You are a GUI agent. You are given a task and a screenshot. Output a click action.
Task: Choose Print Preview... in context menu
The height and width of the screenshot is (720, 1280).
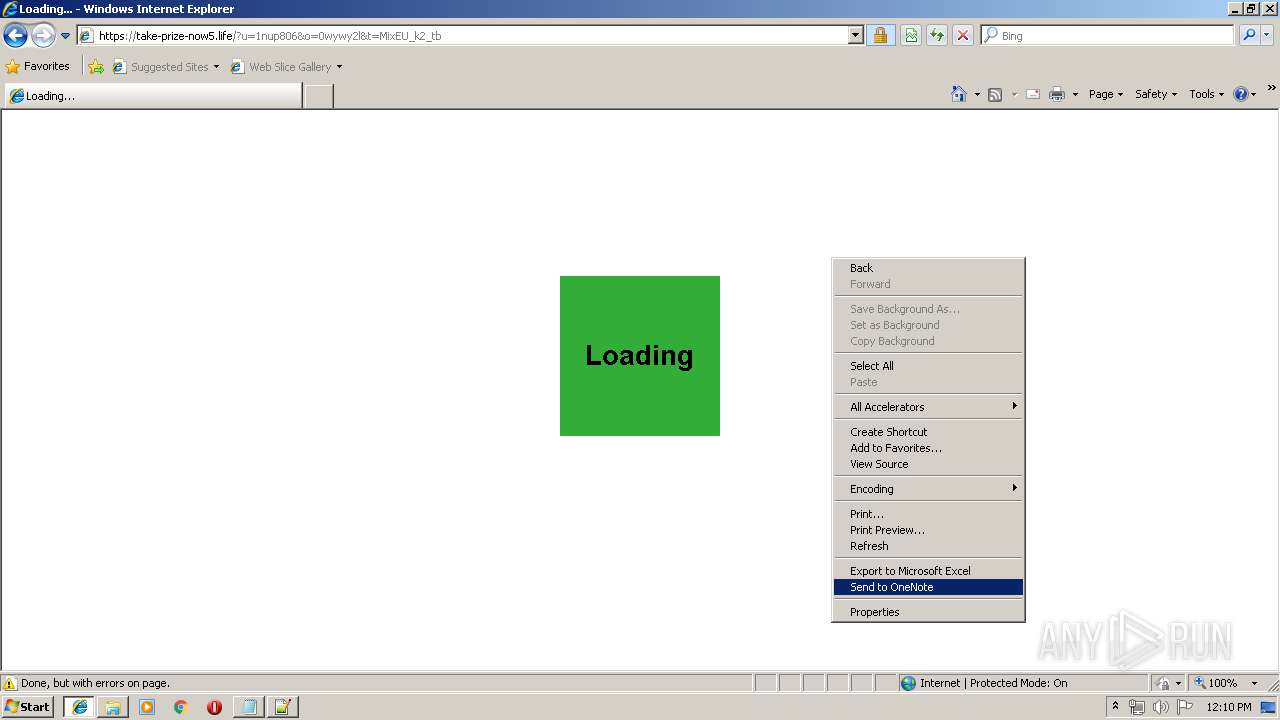pos(928,530)
